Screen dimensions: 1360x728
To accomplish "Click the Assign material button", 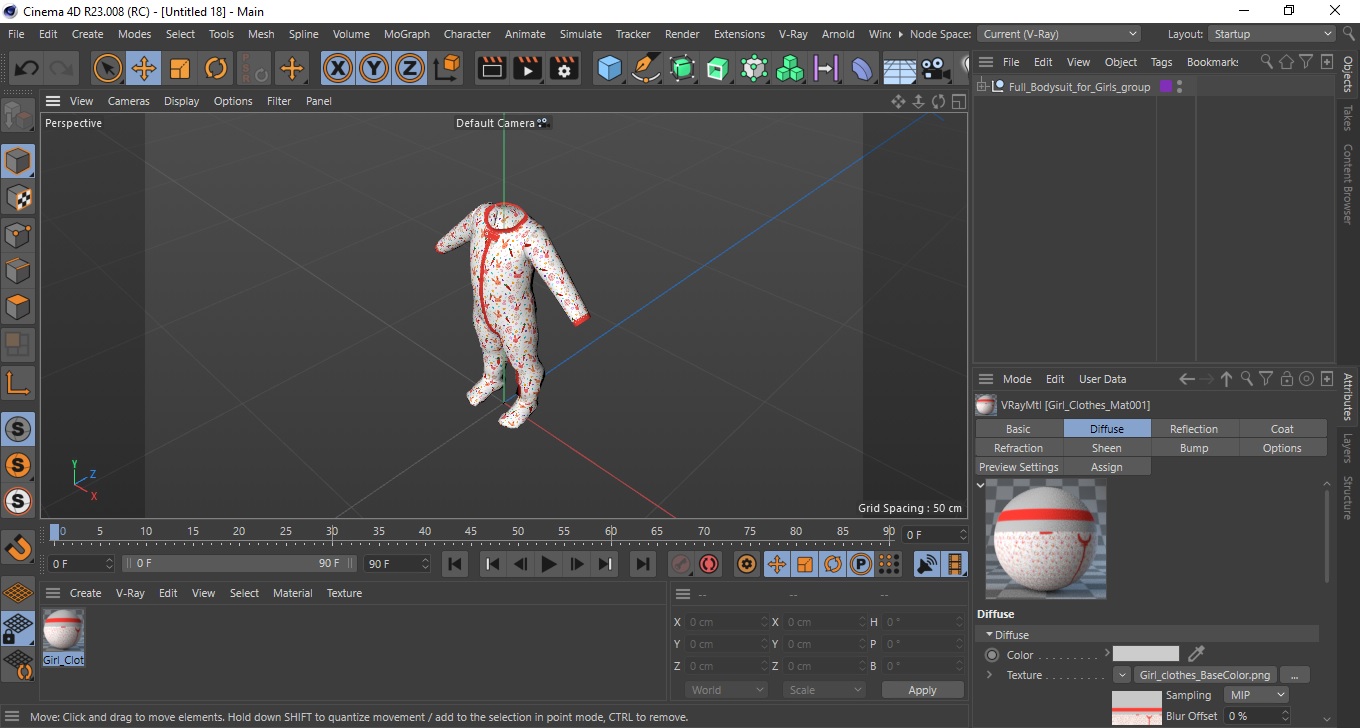I will tap(1106, 467).
